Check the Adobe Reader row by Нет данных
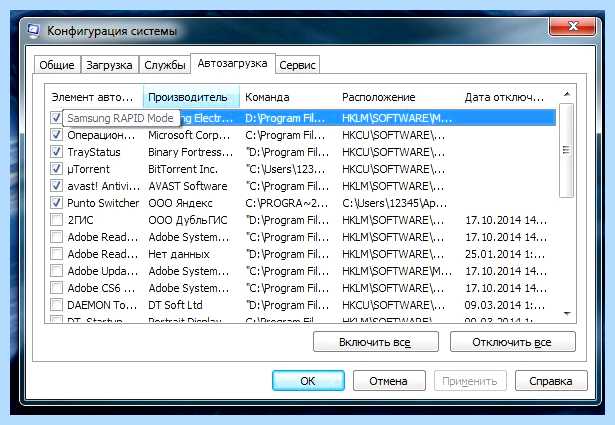 56,254
